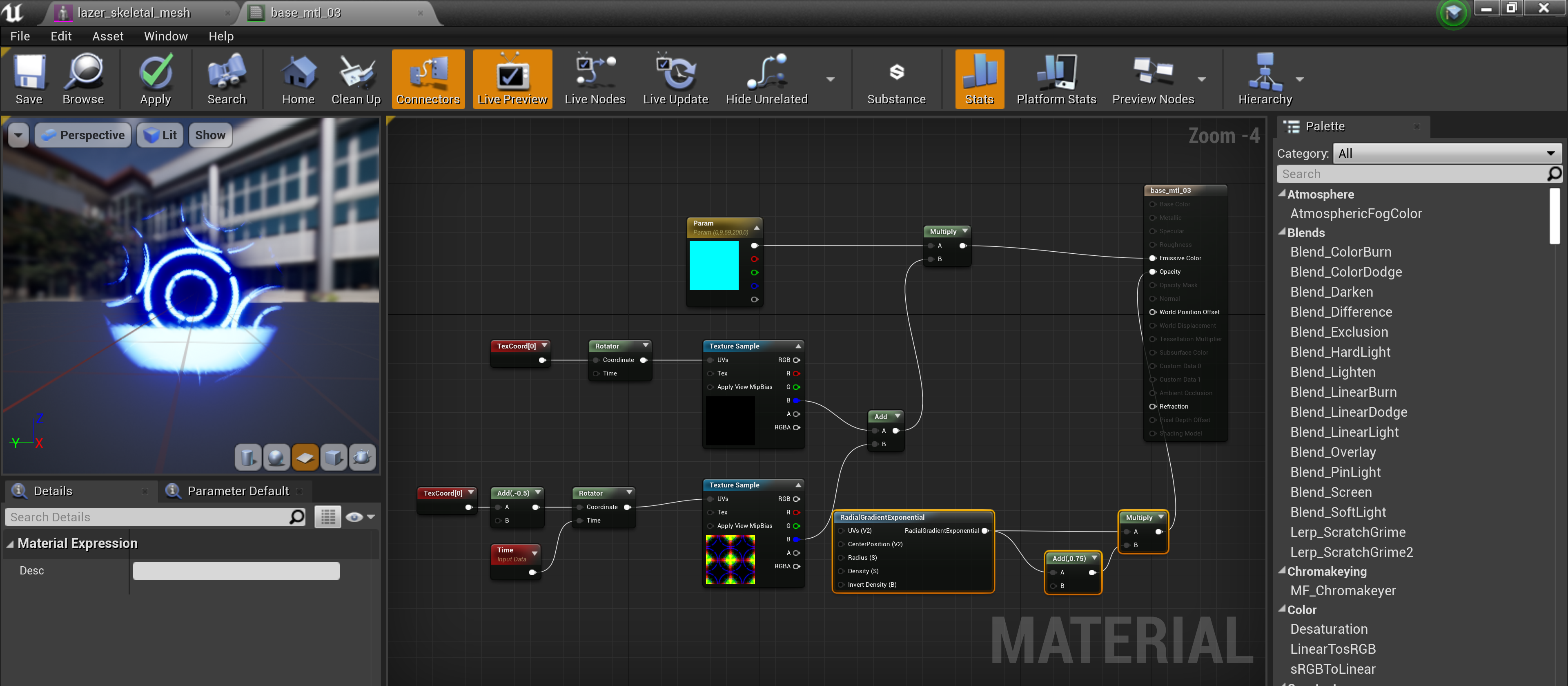Screen dimensions: 1568x686
Task: Disable Live Preview
Action: [x=512, y=79]
